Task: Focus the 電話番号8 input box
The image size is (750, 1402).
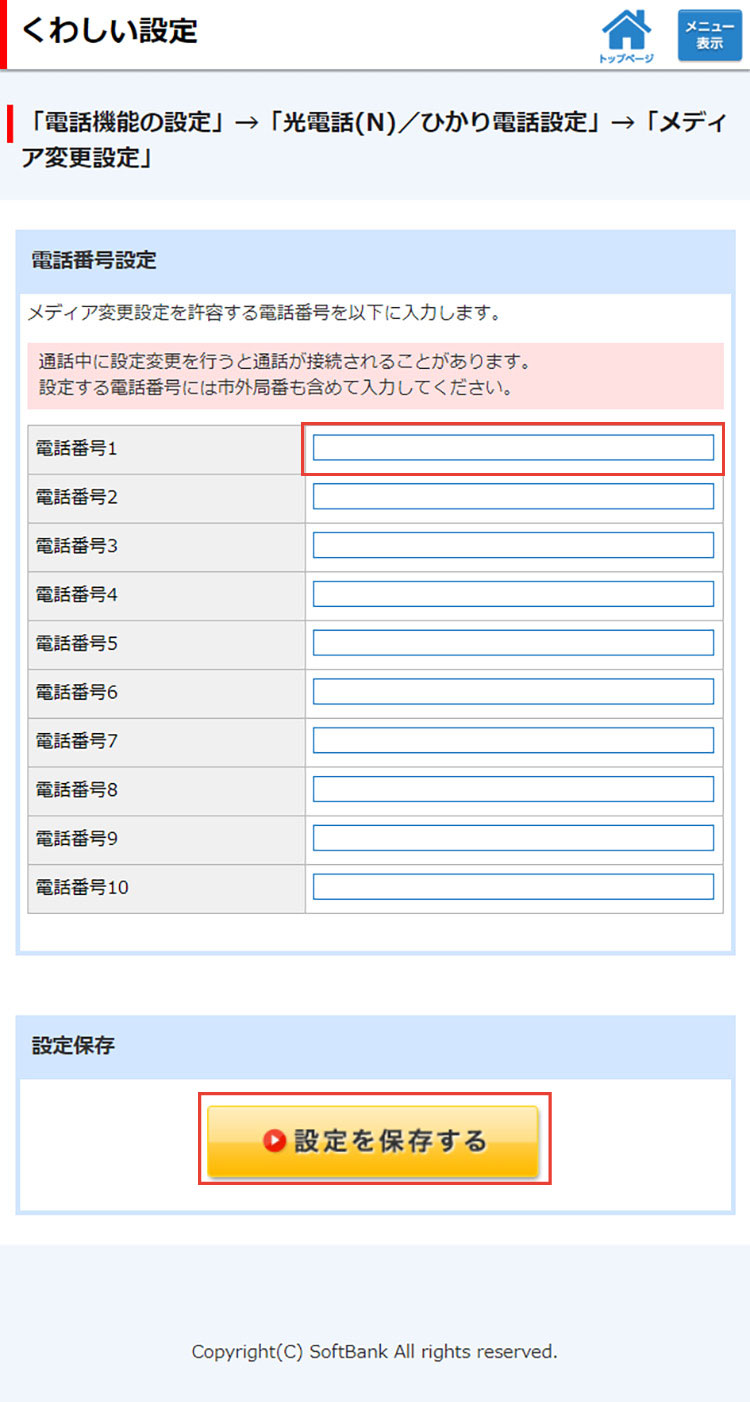Action: (x=513, y=789)
